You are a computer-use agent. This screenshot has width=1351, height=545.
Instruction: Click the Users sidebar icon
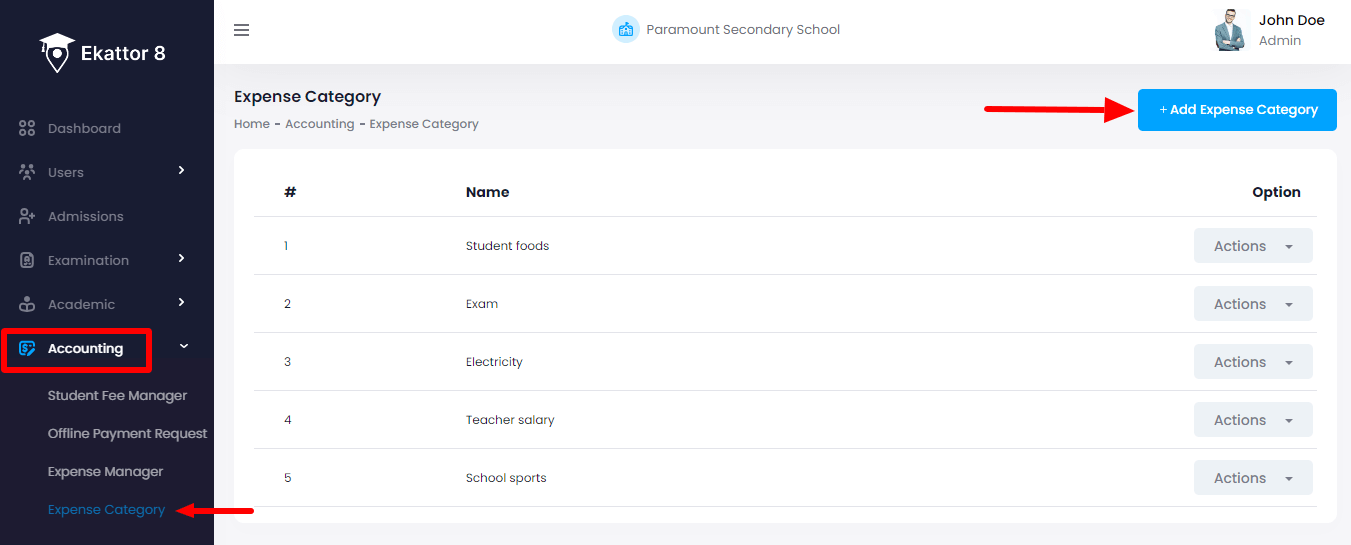tap(27, 172)
